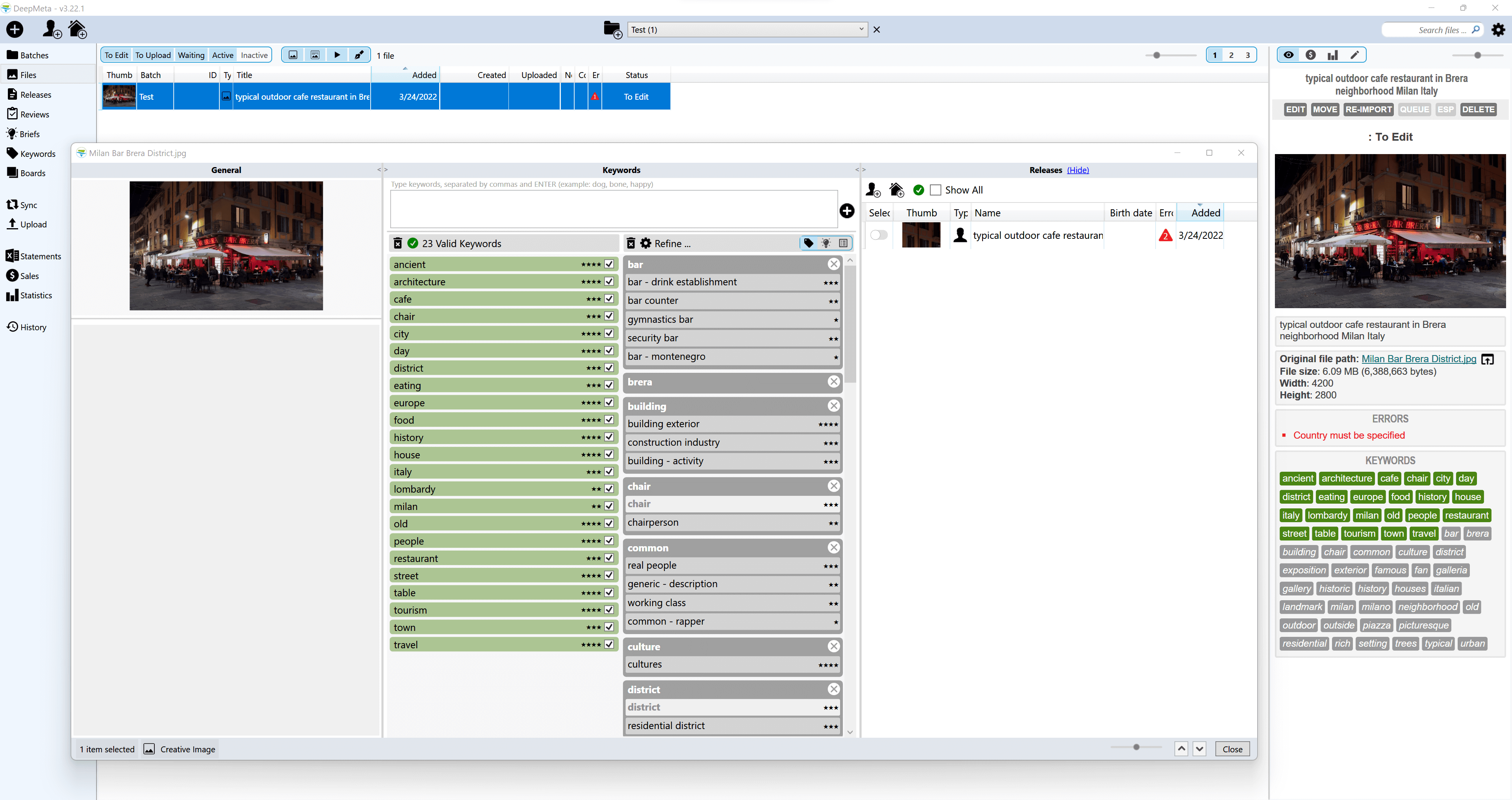
Task: Click the pencil edit icon in preview panel
Action: pyautogui.click(x=1354, y=55)
